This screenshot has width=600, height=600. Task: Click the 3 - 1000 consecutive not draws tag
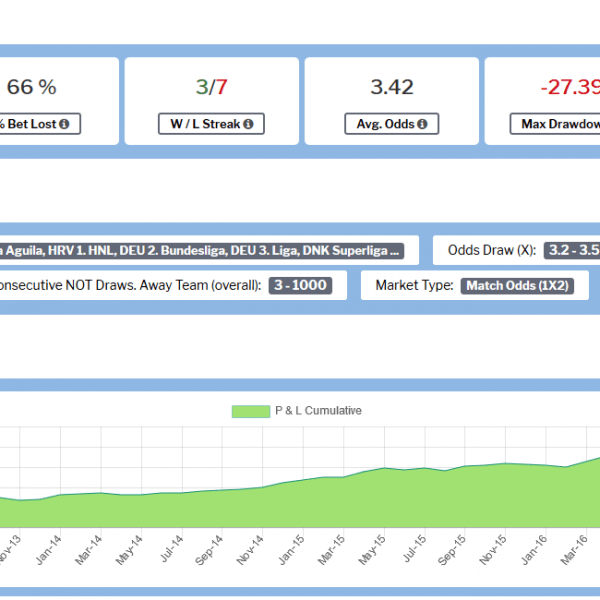click(x=300, y=285)
